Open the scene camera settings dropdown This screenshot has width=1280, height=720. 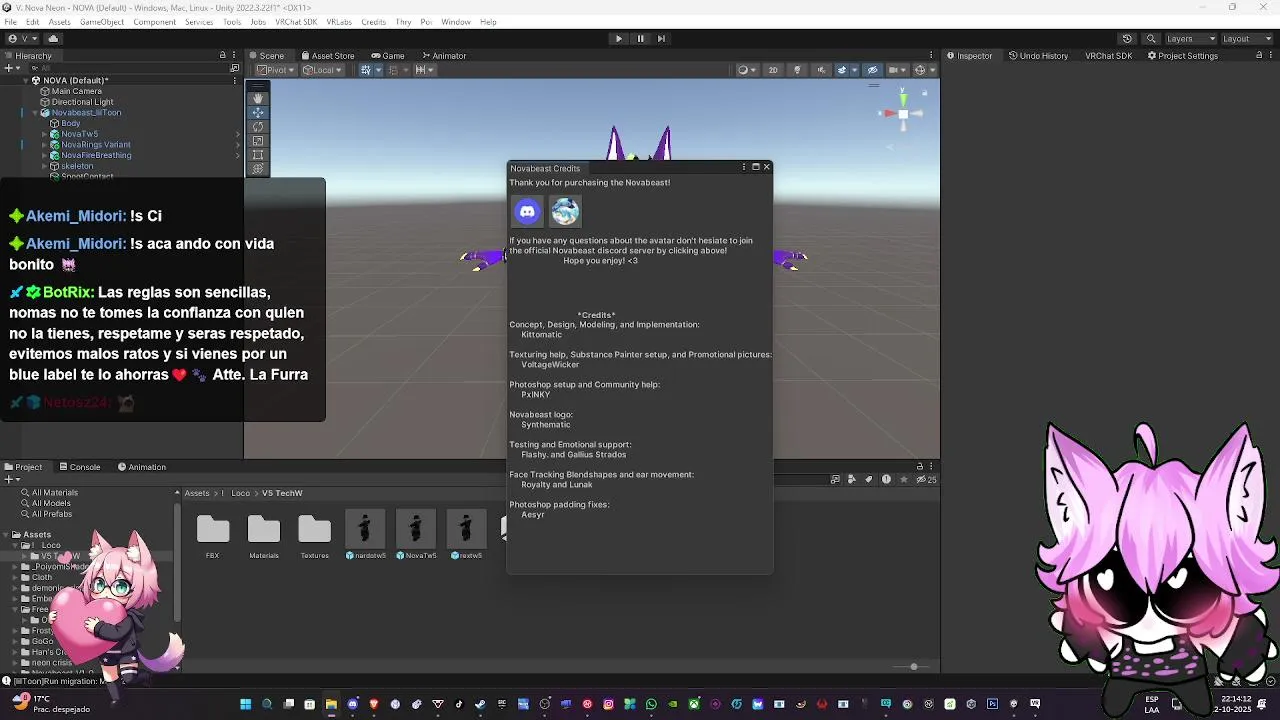point(898,70)
